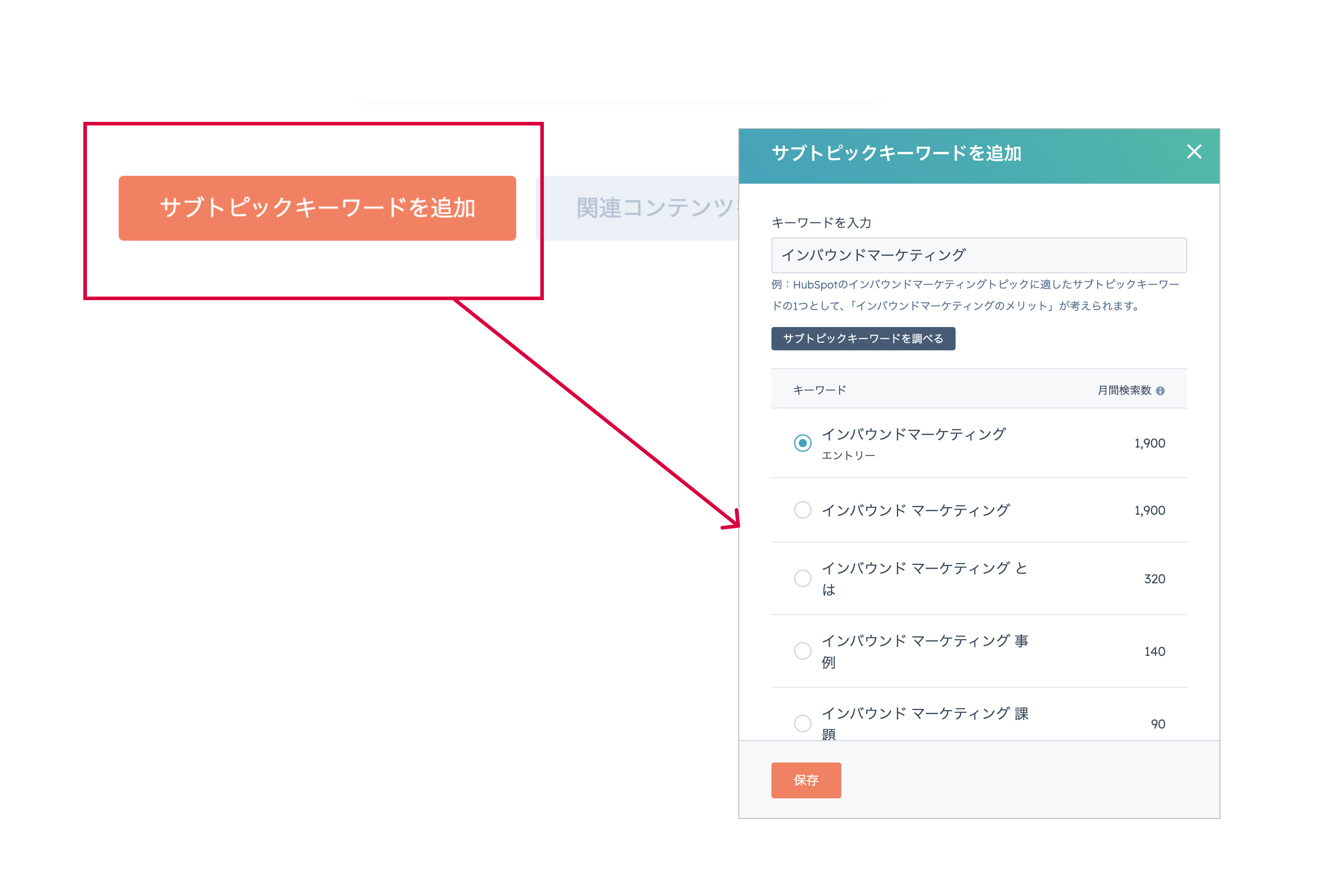
Task: Click the orange サブトピックキーワードを追加 button
Action: (317, 208)
